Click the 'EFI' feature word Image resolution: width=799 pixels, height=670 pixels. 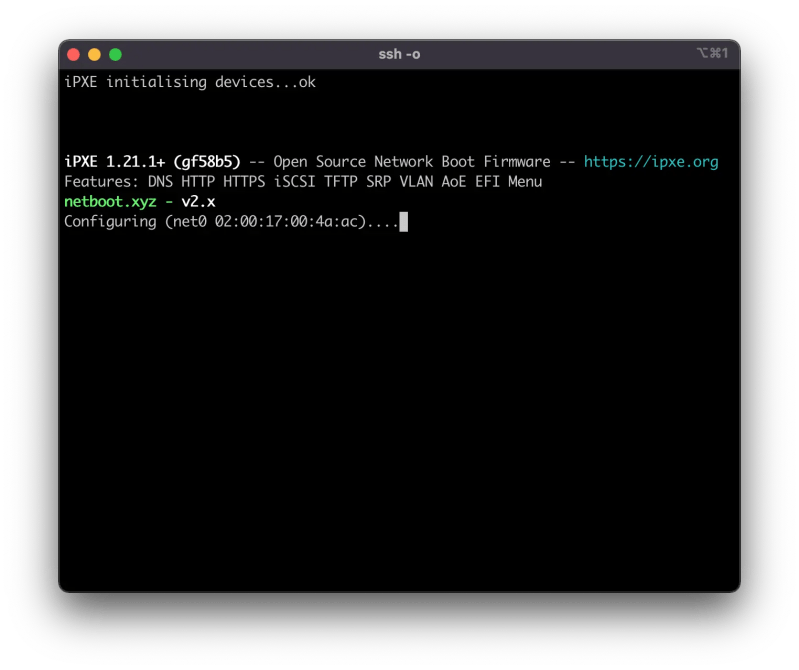click(487, 182)
